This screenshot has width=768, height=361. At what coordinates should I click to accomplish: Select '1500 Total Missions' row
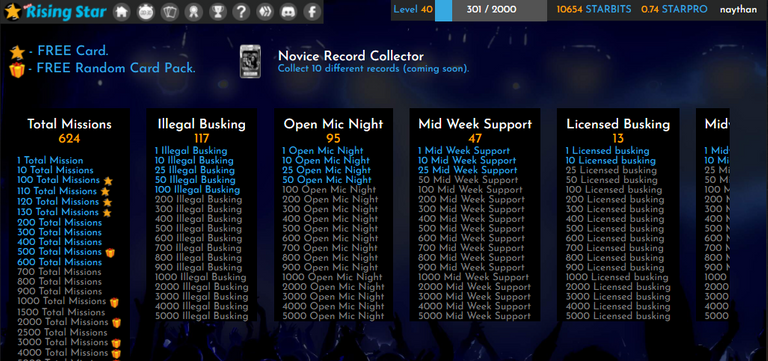tap(61, 313)
